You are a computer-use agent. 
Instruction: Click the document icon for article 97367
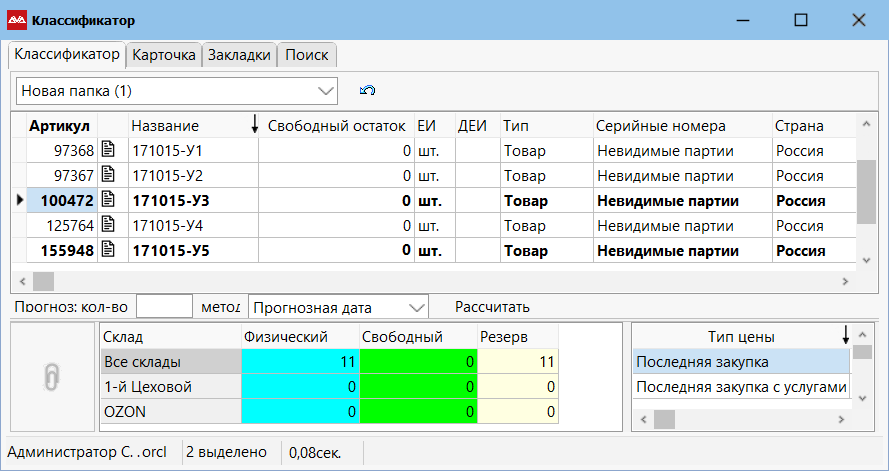(109, 175)
